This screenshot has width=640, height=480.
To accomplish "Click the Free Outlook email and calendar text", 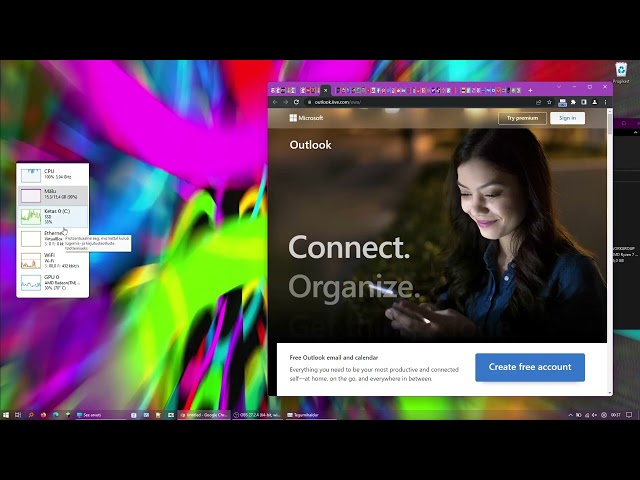I will click(x=333, y=358).
